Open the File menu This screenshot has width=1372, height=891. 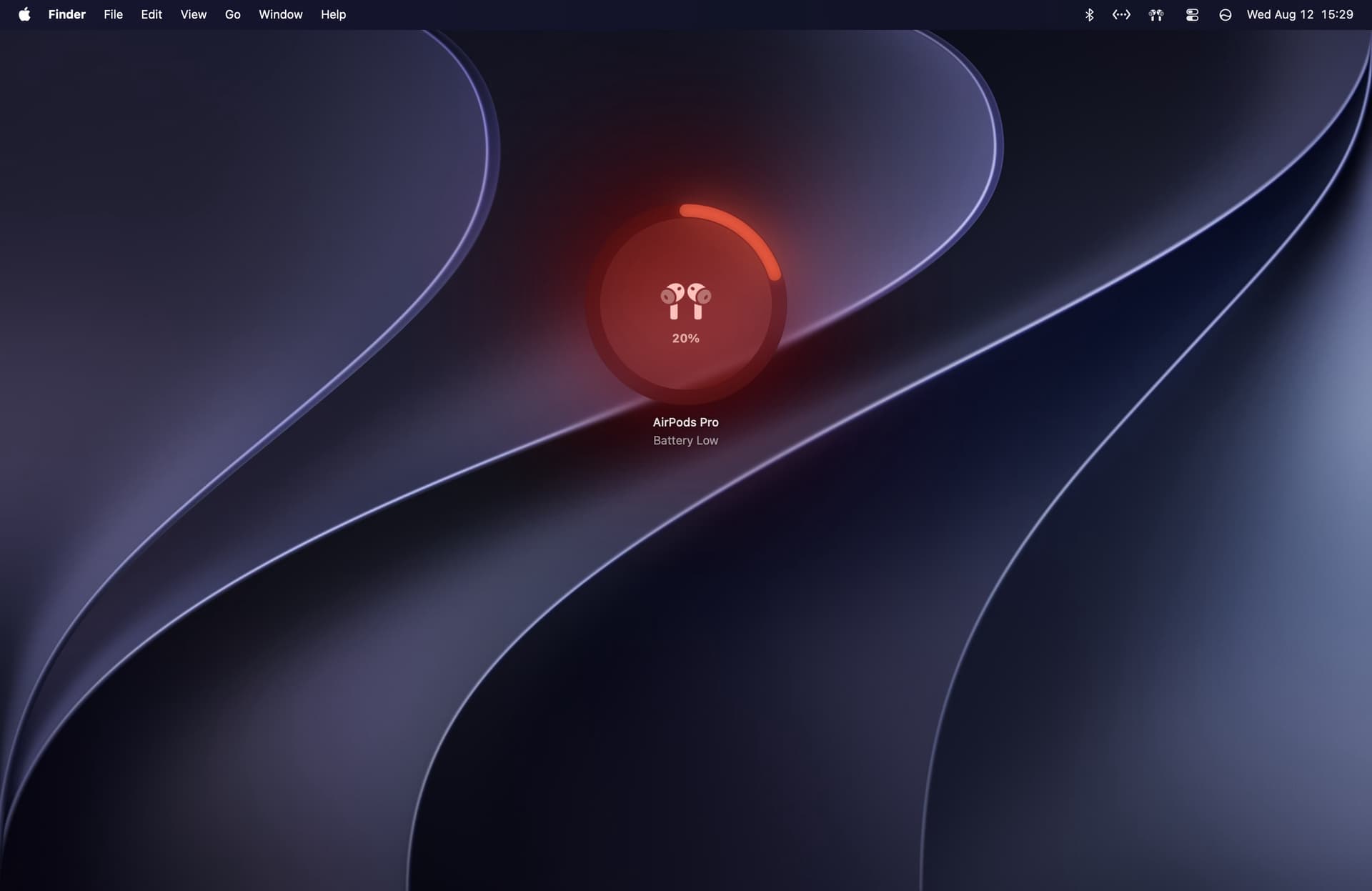click(x=113, y=14)
